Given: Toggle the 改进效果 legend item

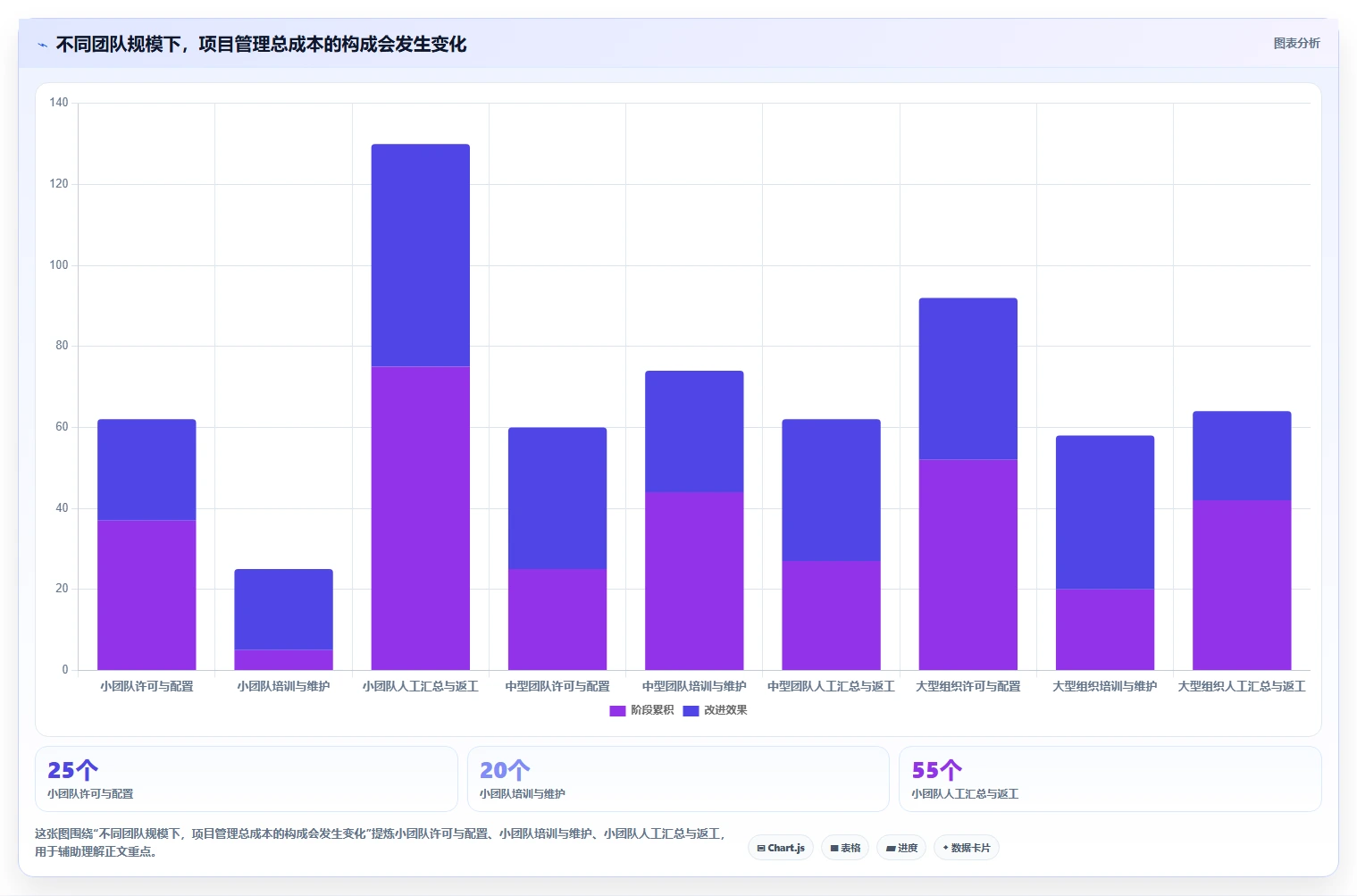Looking at the screenshot, I should [715, 710].
